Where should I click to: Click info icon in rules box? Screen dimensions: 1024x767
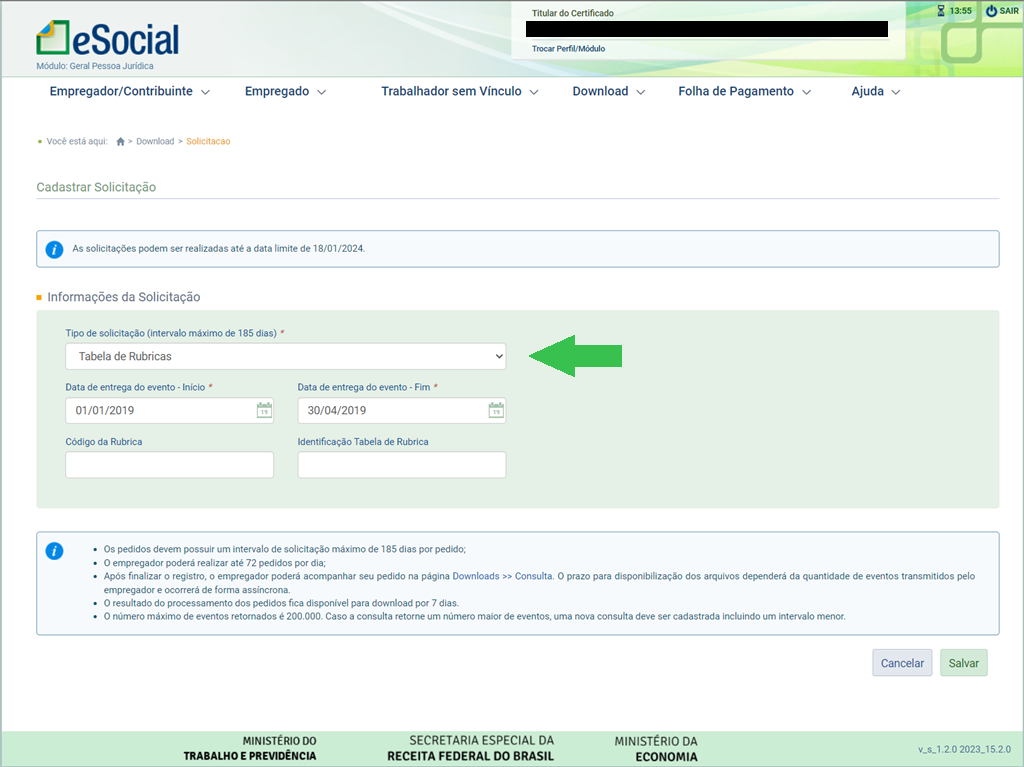[55, 551]
